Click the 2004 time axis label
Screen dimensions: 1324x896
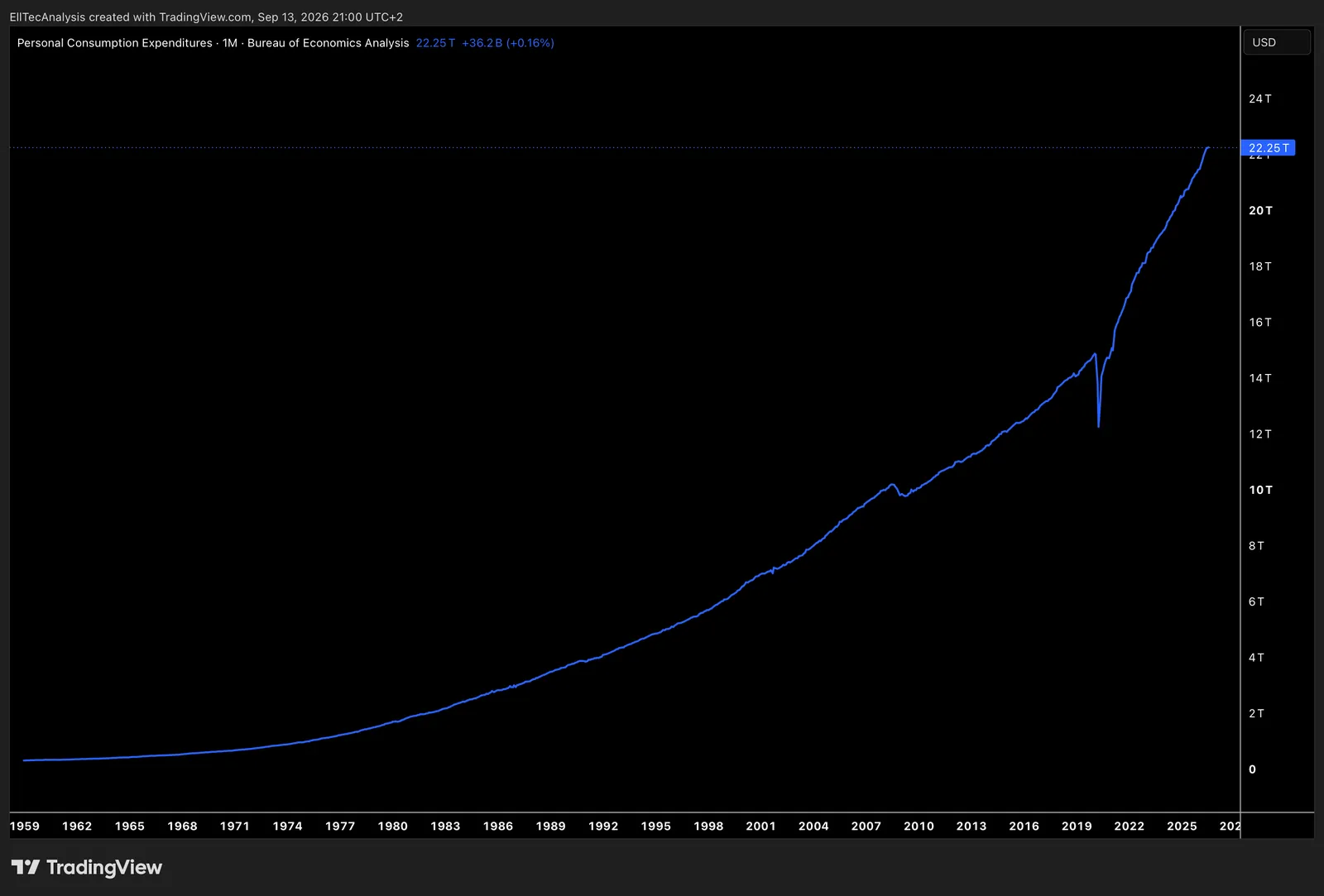click(x=813, y=826)
